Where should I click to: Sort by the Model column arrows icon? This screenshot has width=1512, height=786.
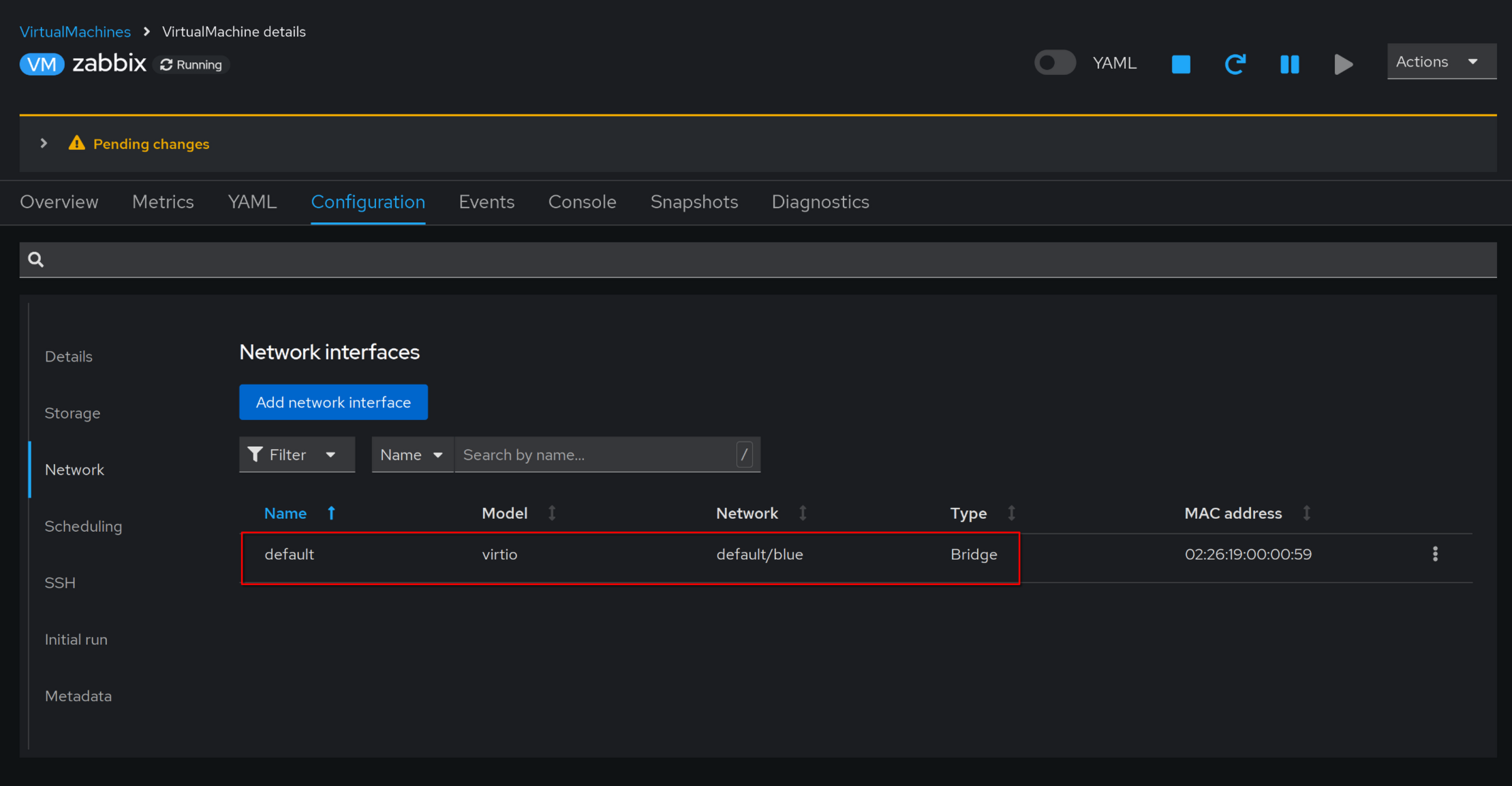(552, 513)
